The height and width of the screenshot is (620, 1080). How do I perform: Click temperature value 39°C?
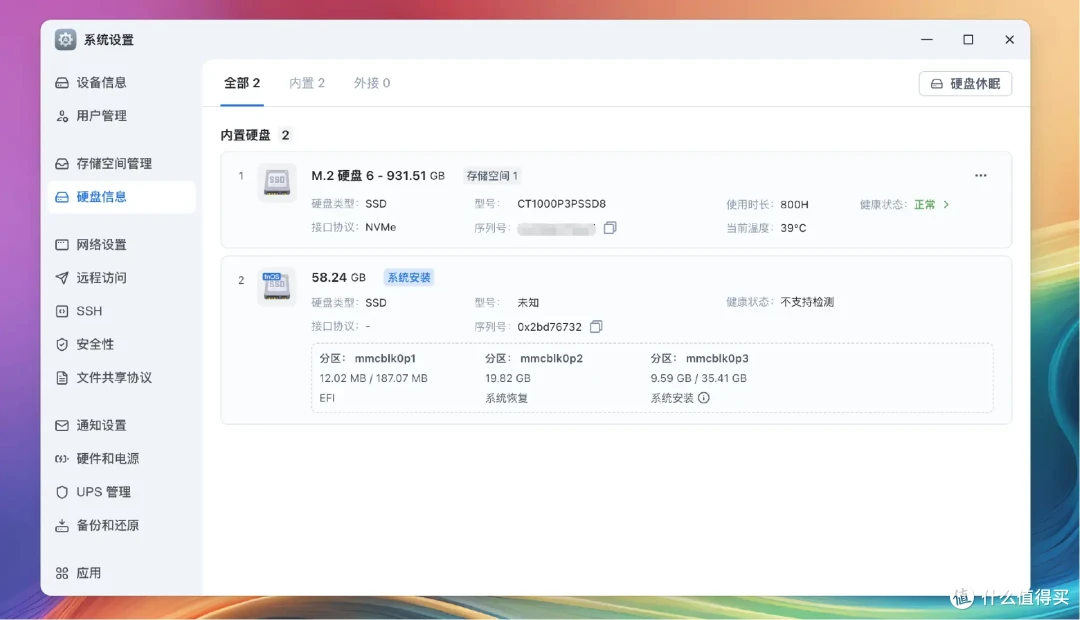coord(793,228)
